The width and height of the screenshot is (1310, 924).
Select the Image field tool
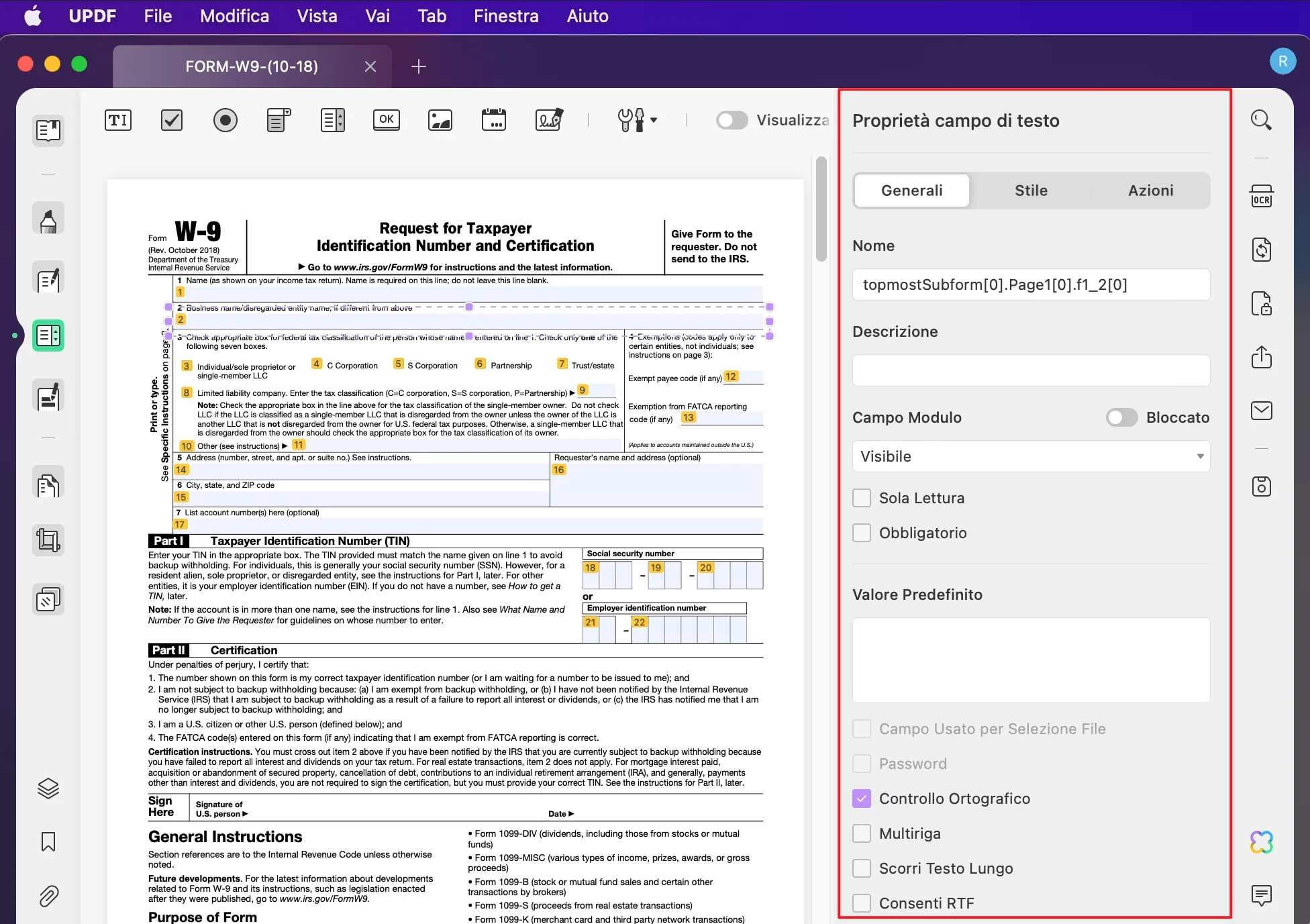pos(440,121)
